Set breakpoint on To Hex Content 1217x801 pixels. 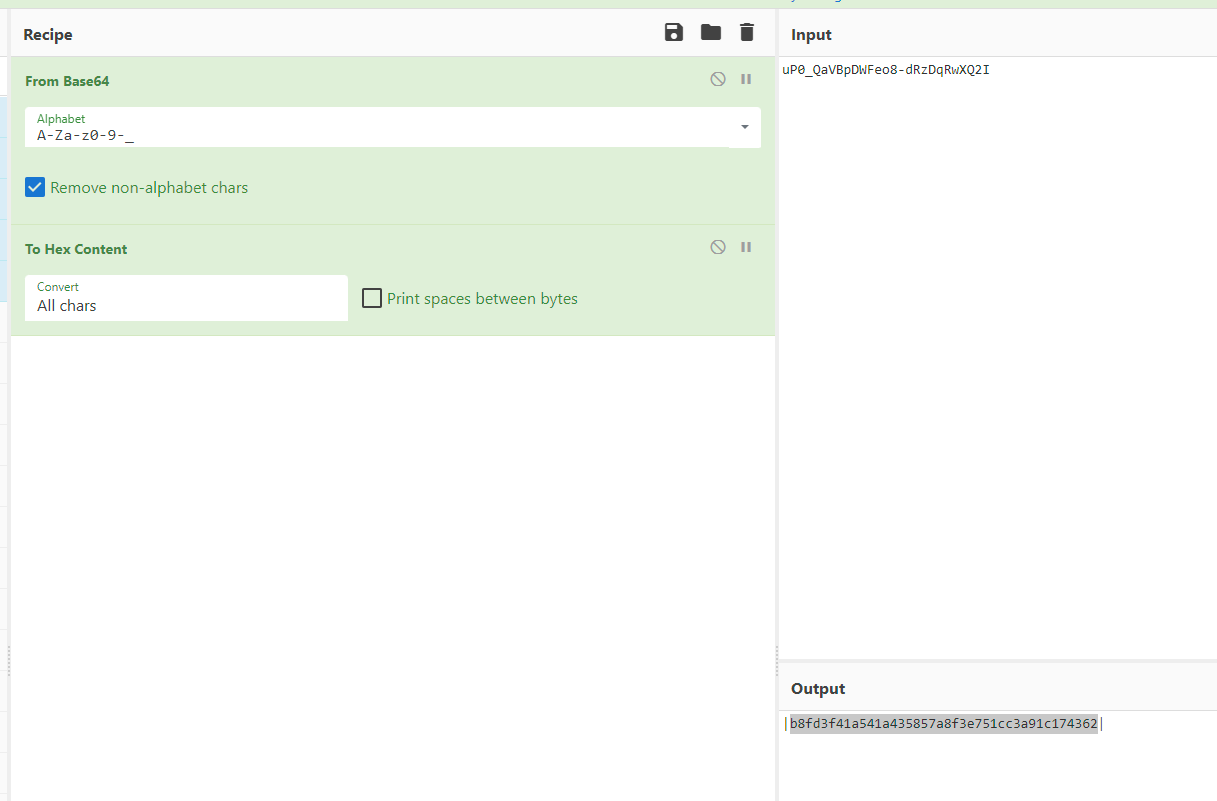(x=746, y=247)
